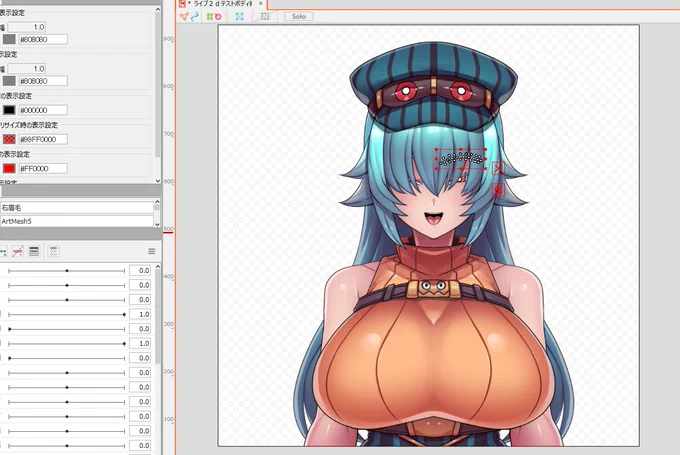Select the blue curve path tool icon
Image resolution: width=680 pixels, height=455 pixels.
point(195,16)
